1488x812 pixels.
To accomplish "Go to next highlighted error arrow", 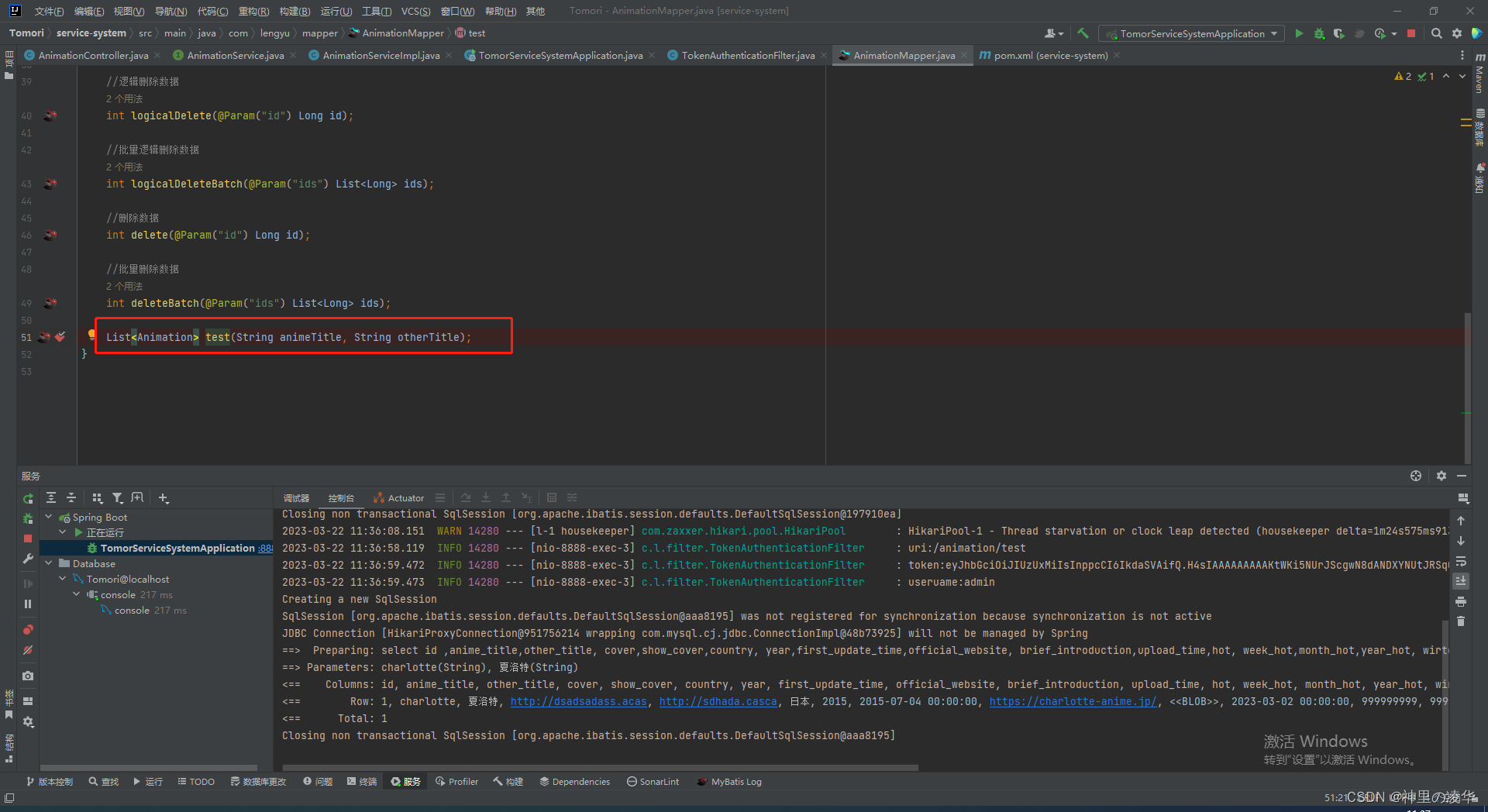I will 1462,76.
